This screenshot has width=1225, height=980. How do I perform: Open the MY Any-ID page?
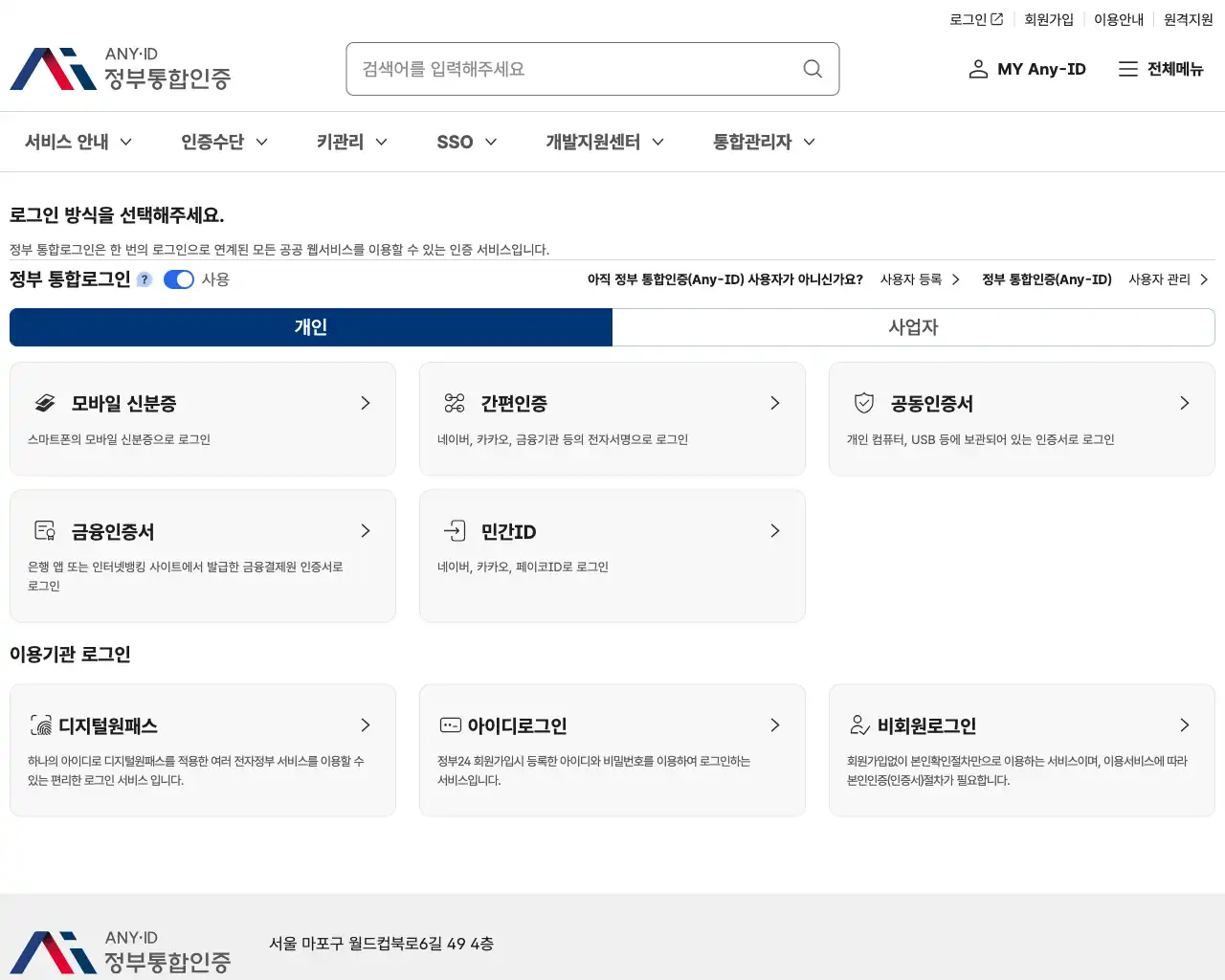[1027, 69]
